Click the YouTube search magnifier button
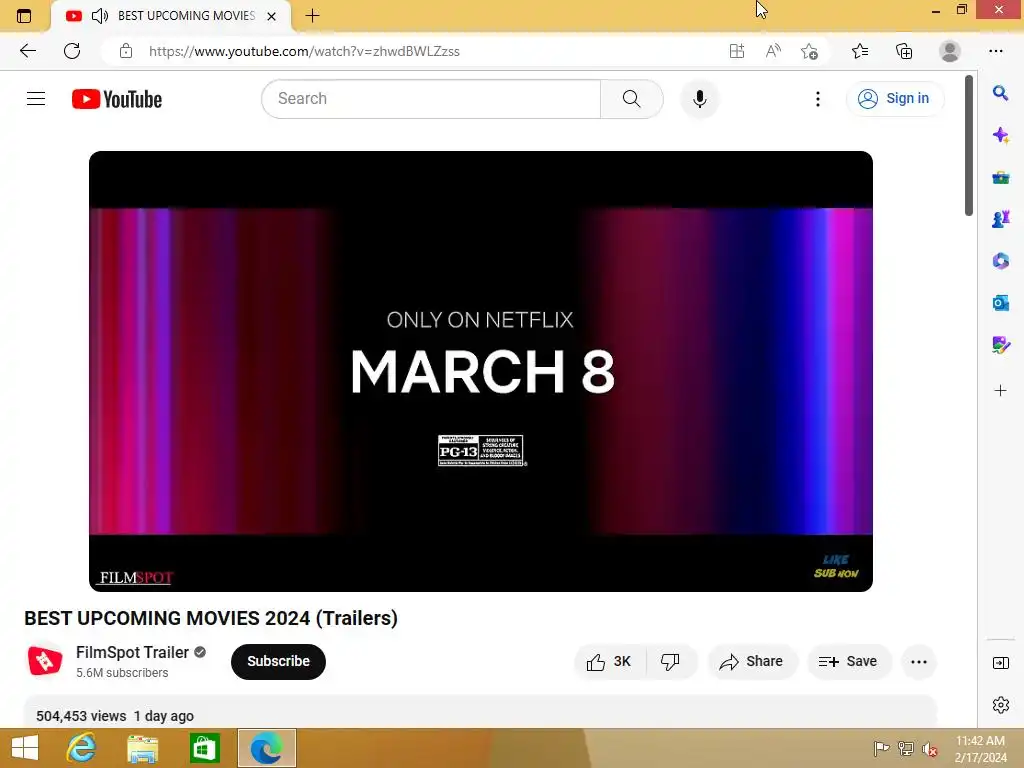Image resolution: width=1024 pixels, height=768 pixels. click(x=632, y=99)
